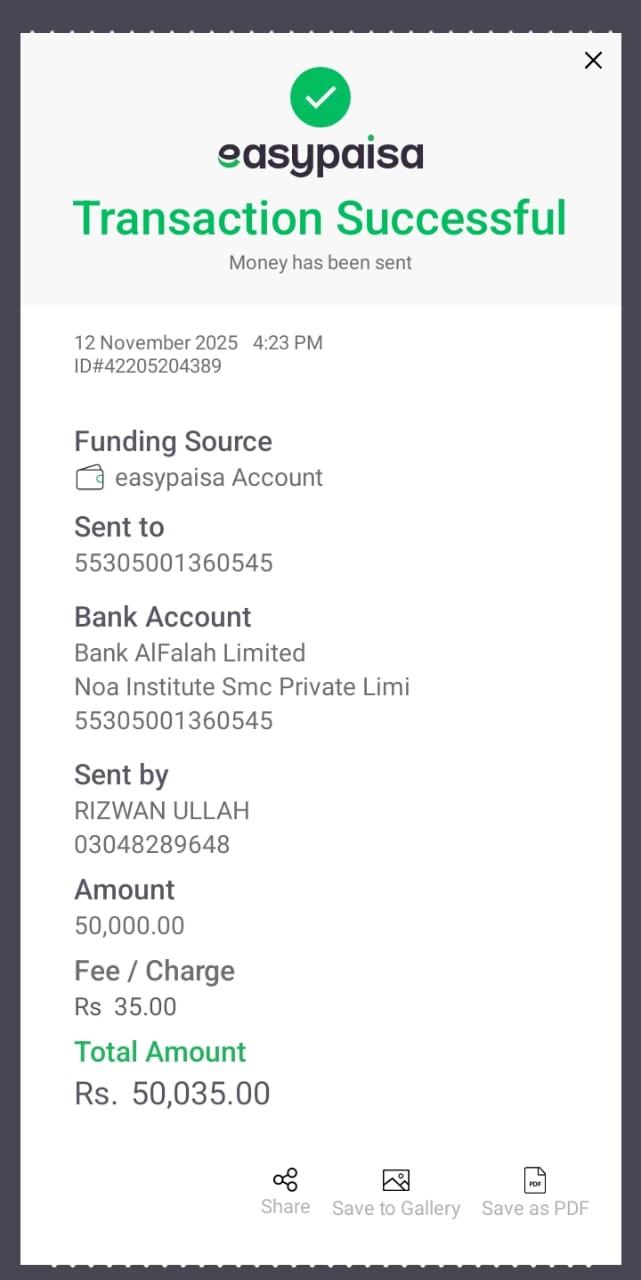
Task: Click the Transaction Successful heading
Action: tap(320, 218)
